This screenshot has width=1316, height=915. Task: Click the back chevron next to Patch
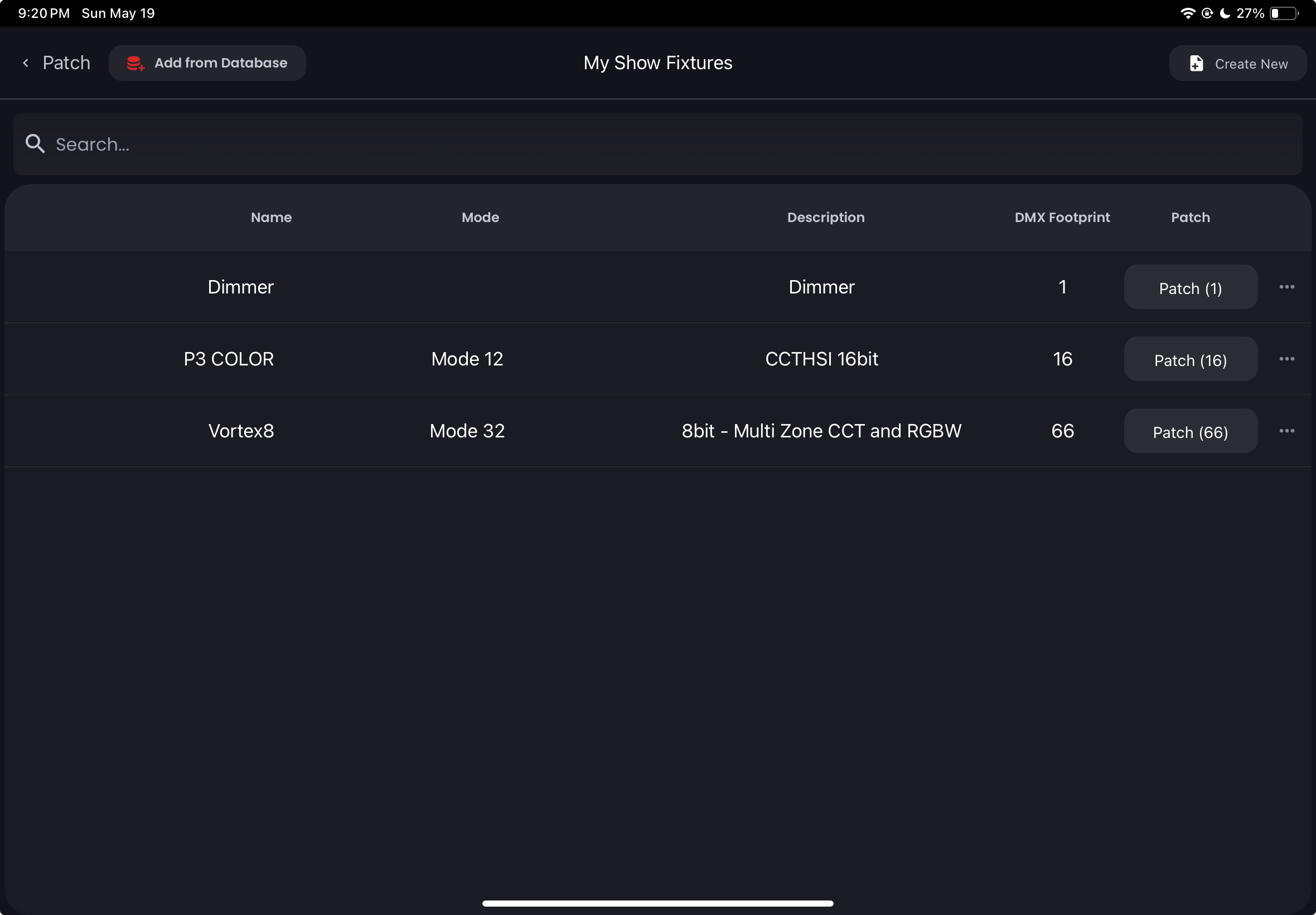coord(26,63)
